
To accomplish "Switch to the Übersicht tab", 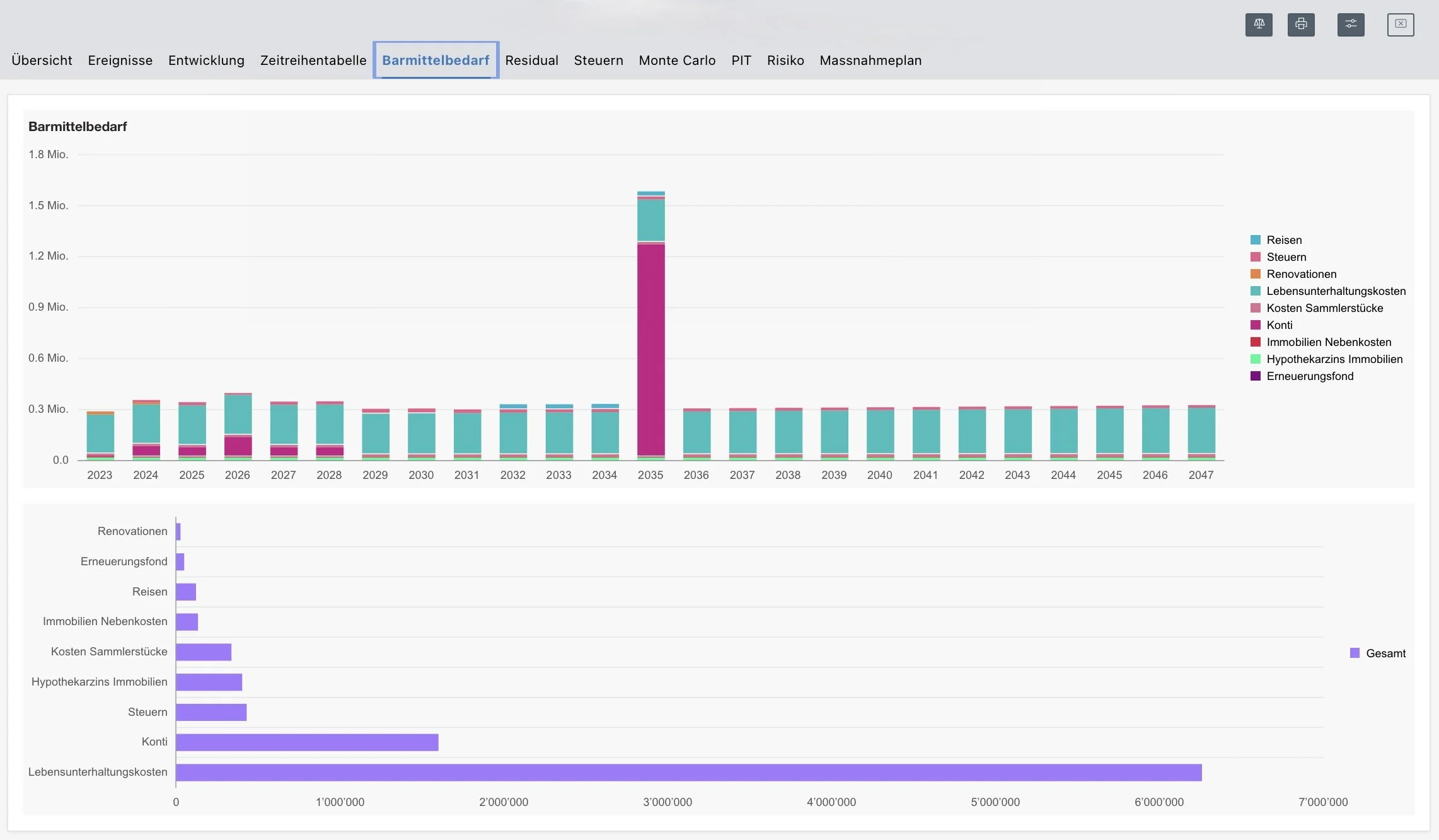I will coord(42,60).
